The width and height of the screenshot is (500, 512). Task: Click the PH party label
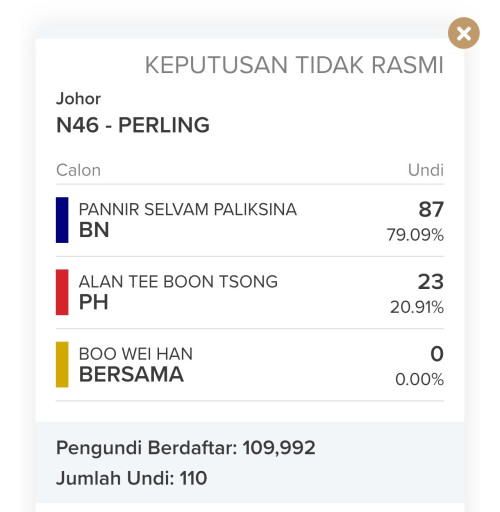click(93, 302)
